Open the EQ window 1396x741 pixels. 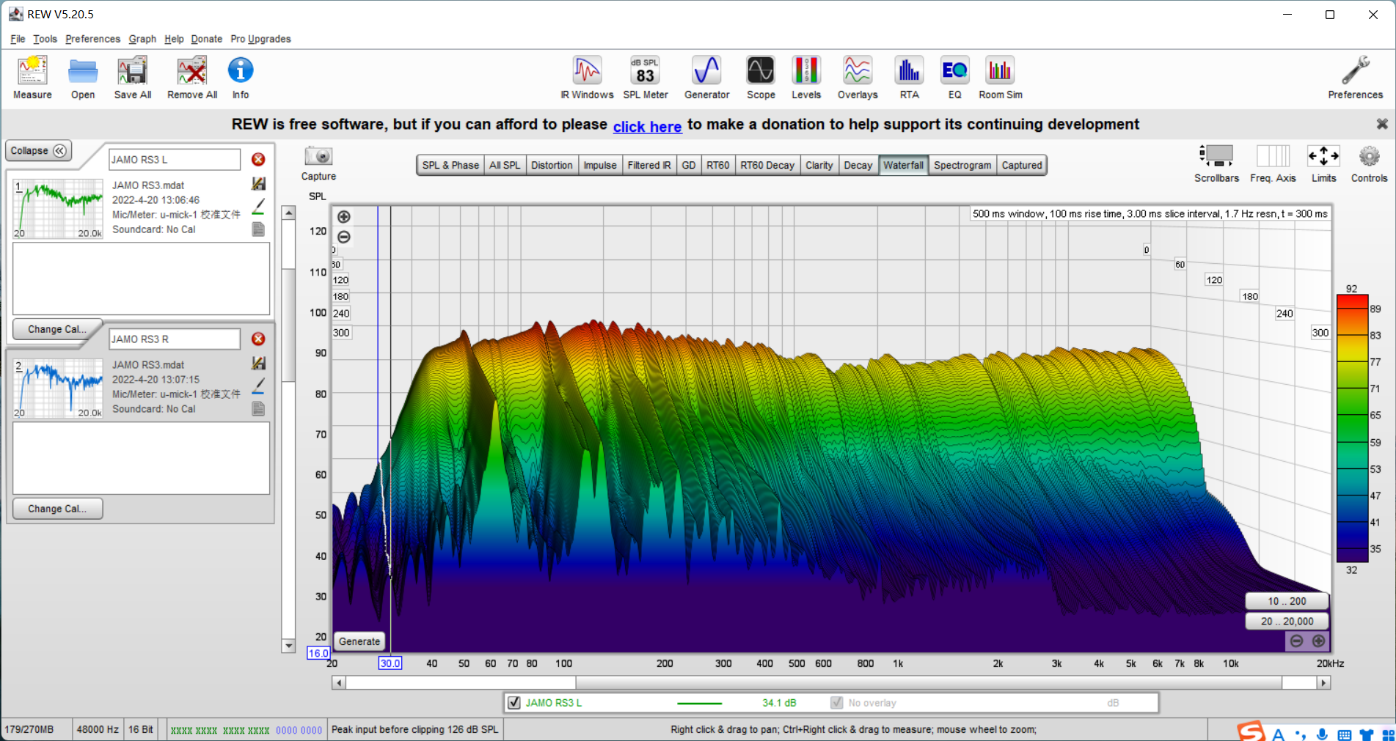954,72
